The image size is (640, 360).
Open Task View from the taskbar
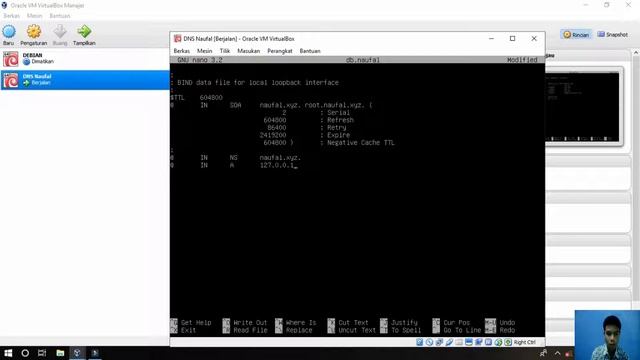[42, 353]
